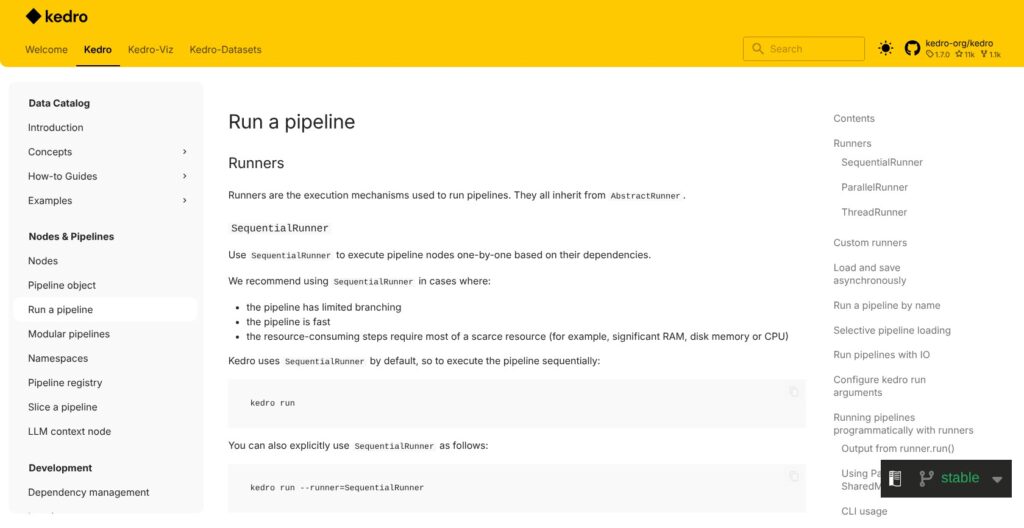Click the 'the pipeline is fast' bullet
Viewport: 1024px width, 528px height.
click(x=288, y=322)
